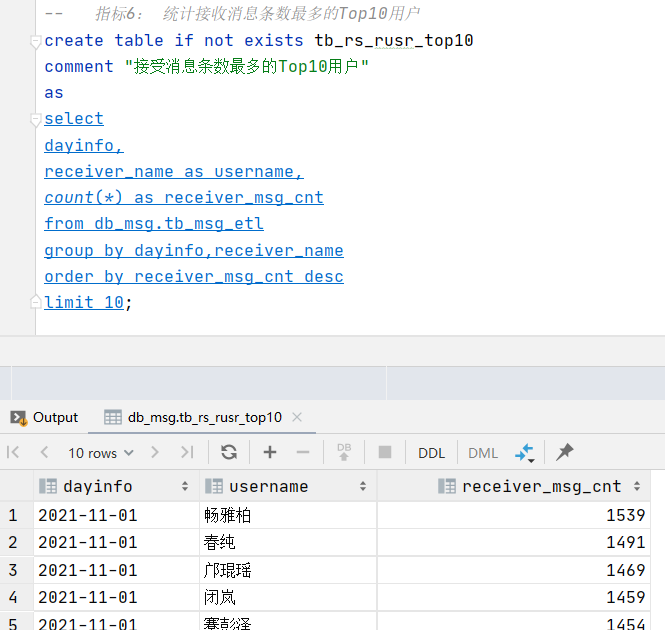This screenshot has height=630, width=665.
Task: Close the db_msg.tb_rs_rusr_top10 tab
Action: pos(297,417)
